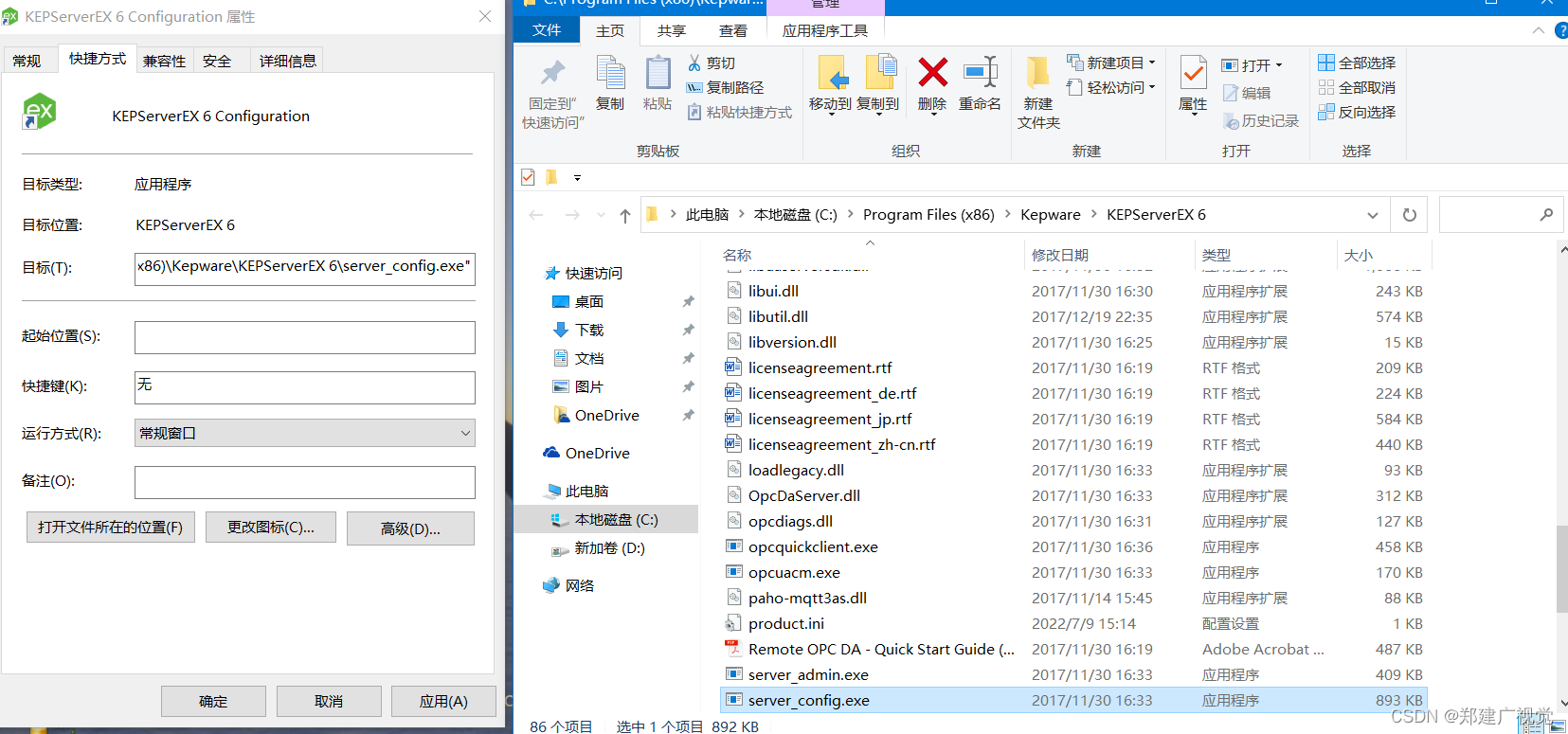1568x734 pixels.
Task: Sort files by Date Modified column
Action: coord(1060,255)
